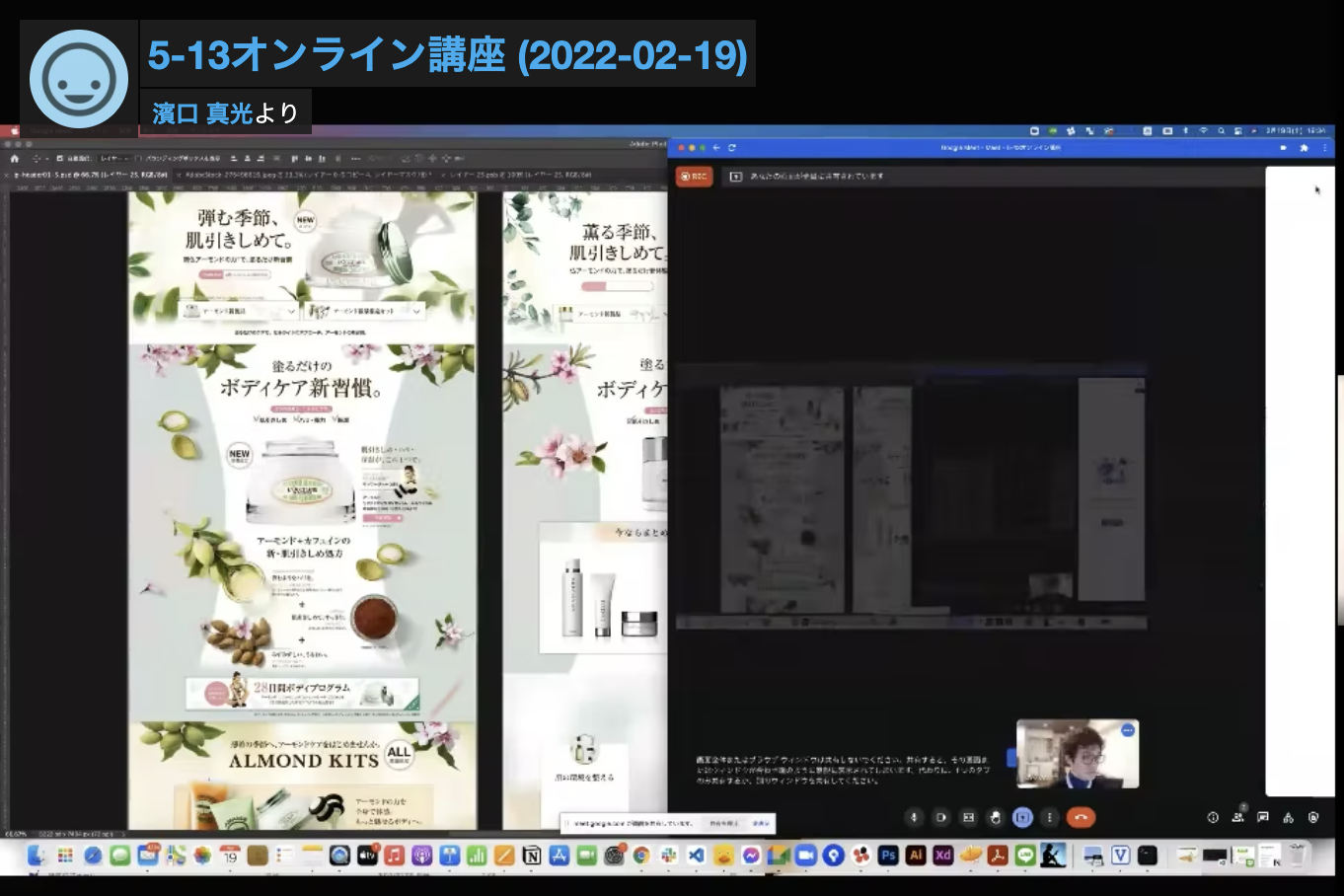Open Google Chrome from the Dock
Screen dimensions: 1344x896
[x=641, y=856]
